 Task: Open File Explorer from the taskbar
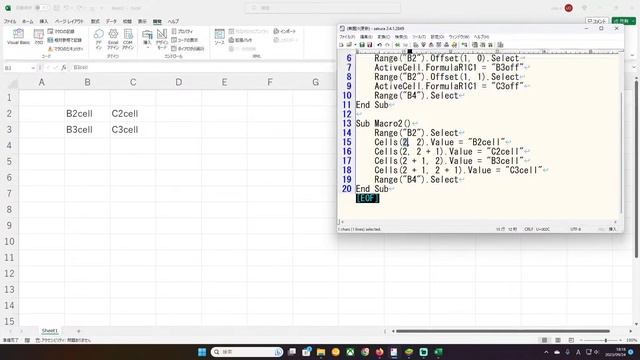(321, 352)
